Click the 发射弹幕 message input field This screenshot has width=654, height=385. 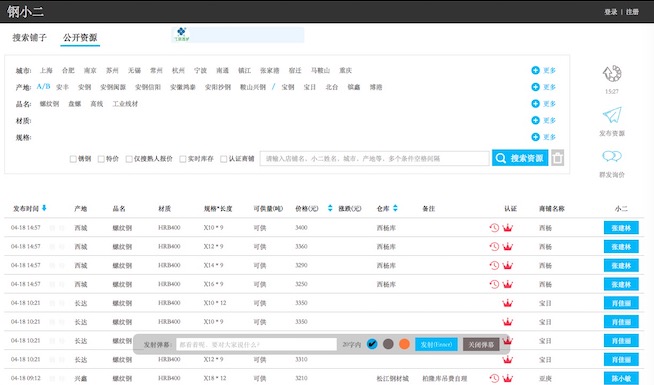[257, 345]
